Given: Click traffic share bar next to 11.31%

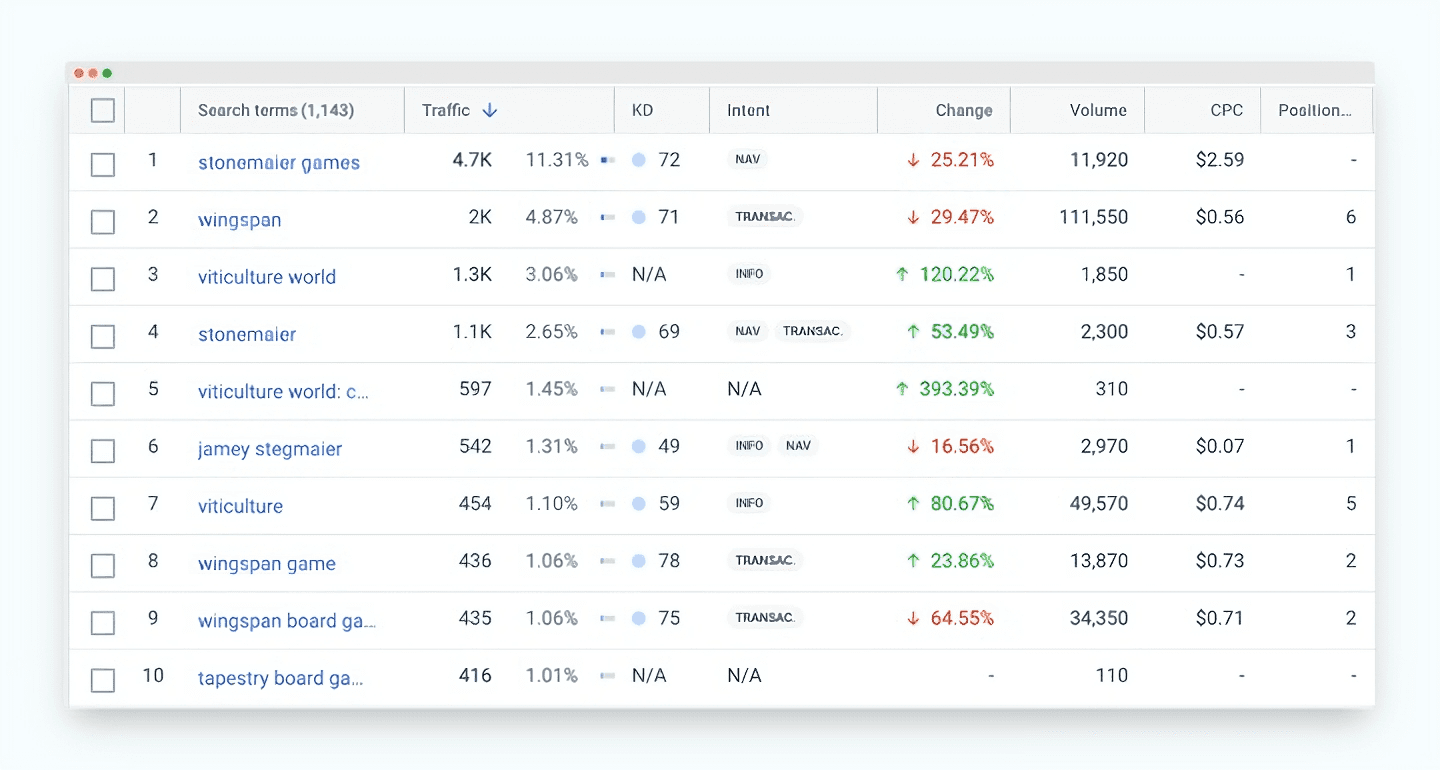Looking at the screenshot, I should coord(607,160).
